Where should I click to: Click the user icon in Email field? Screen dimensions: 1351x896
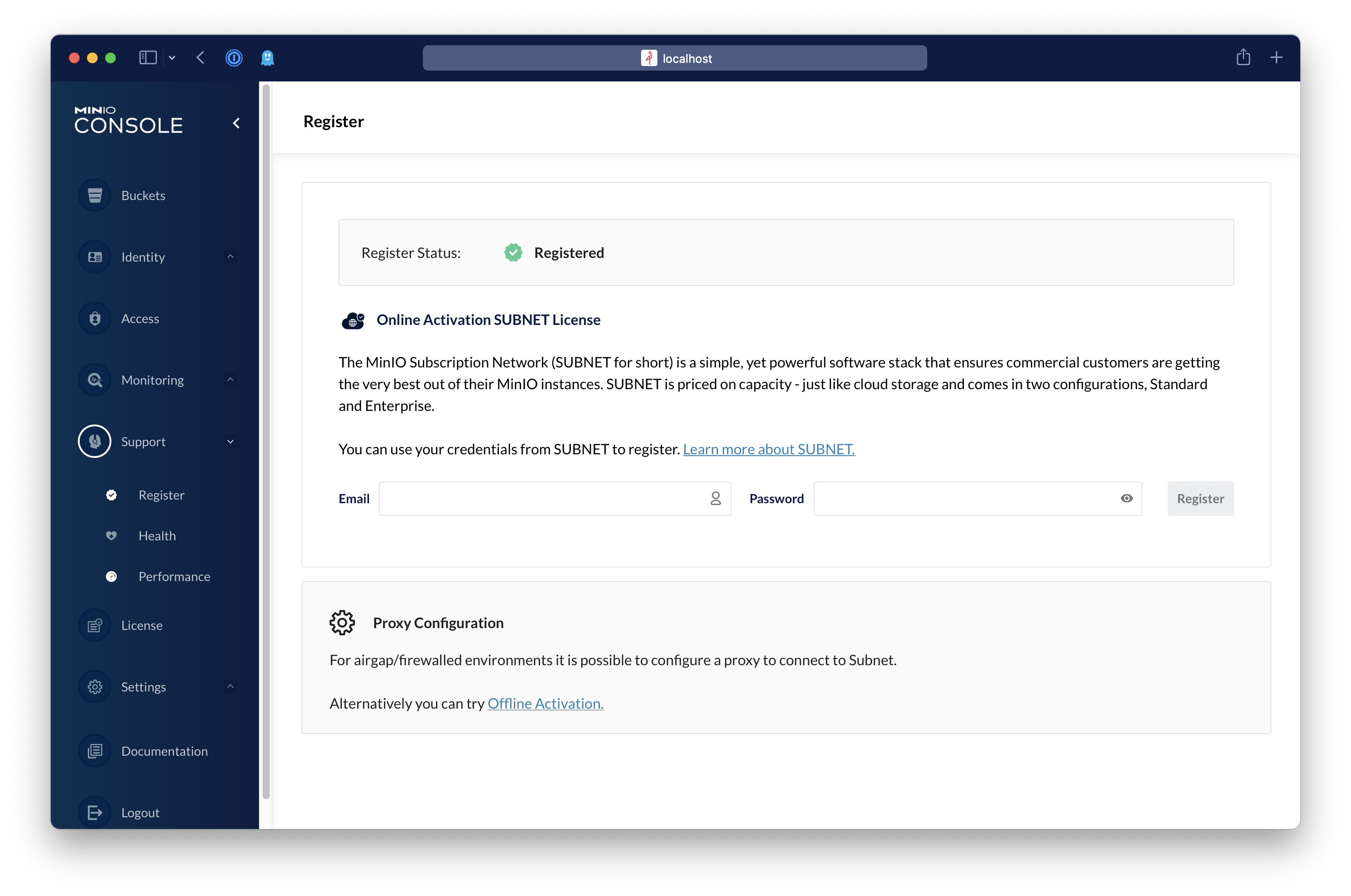pos(716,499)
